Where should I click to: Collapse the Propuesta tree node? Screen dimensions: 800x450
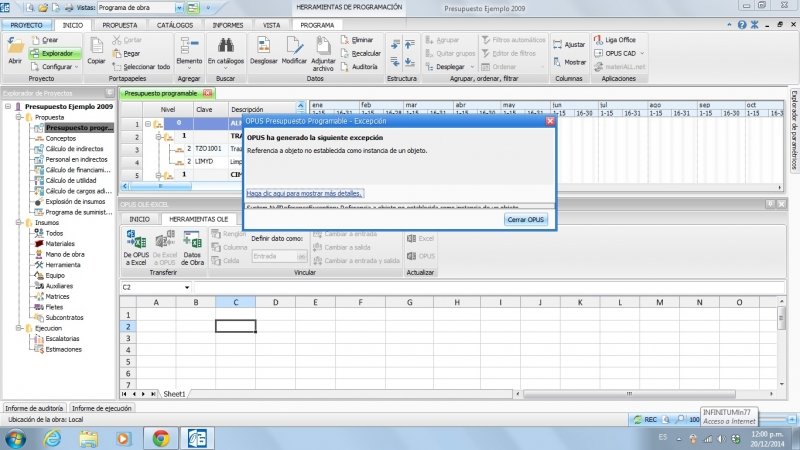tap(19, 117)
